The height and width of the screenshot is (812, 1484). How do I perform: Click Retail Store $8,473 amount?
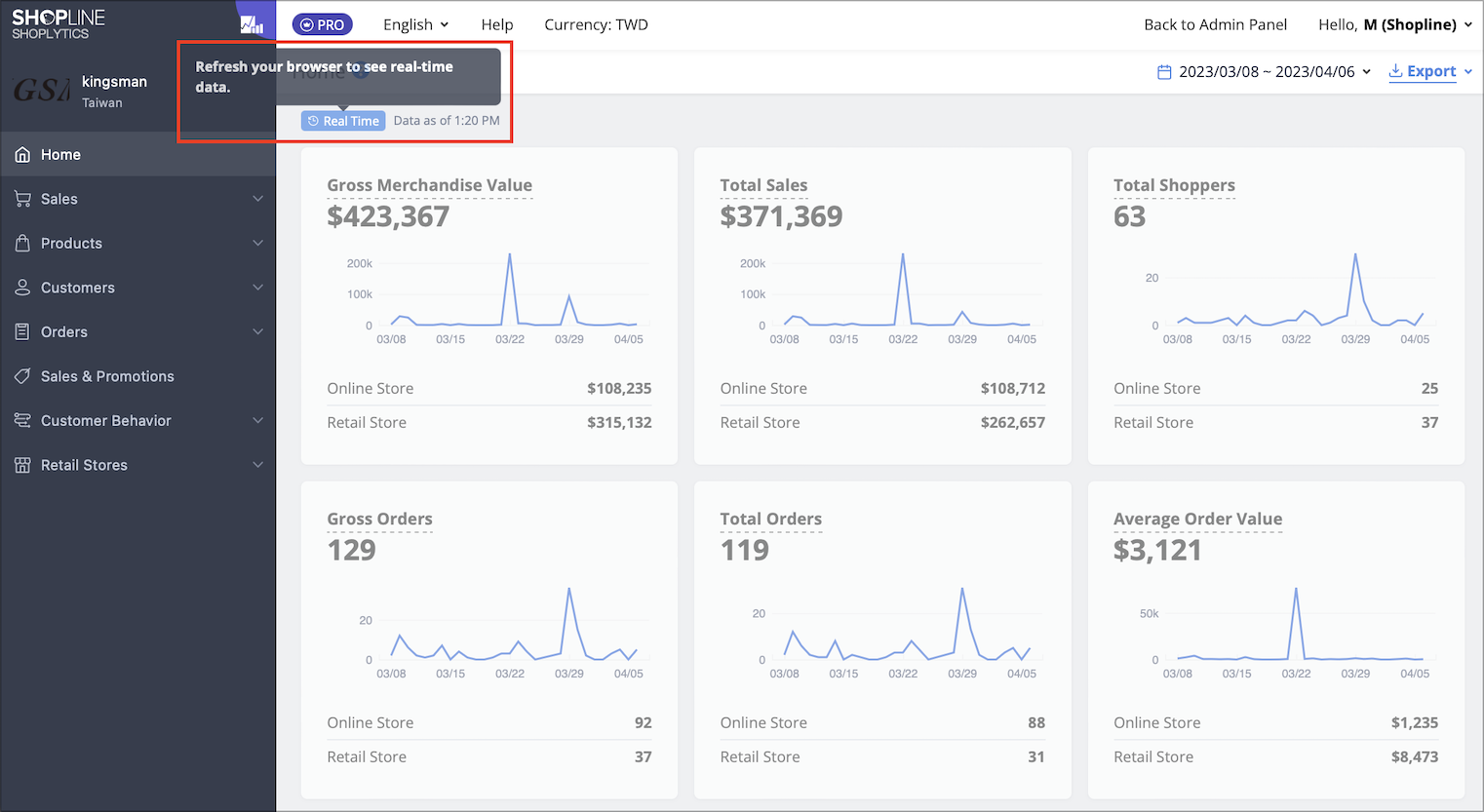1414,756
